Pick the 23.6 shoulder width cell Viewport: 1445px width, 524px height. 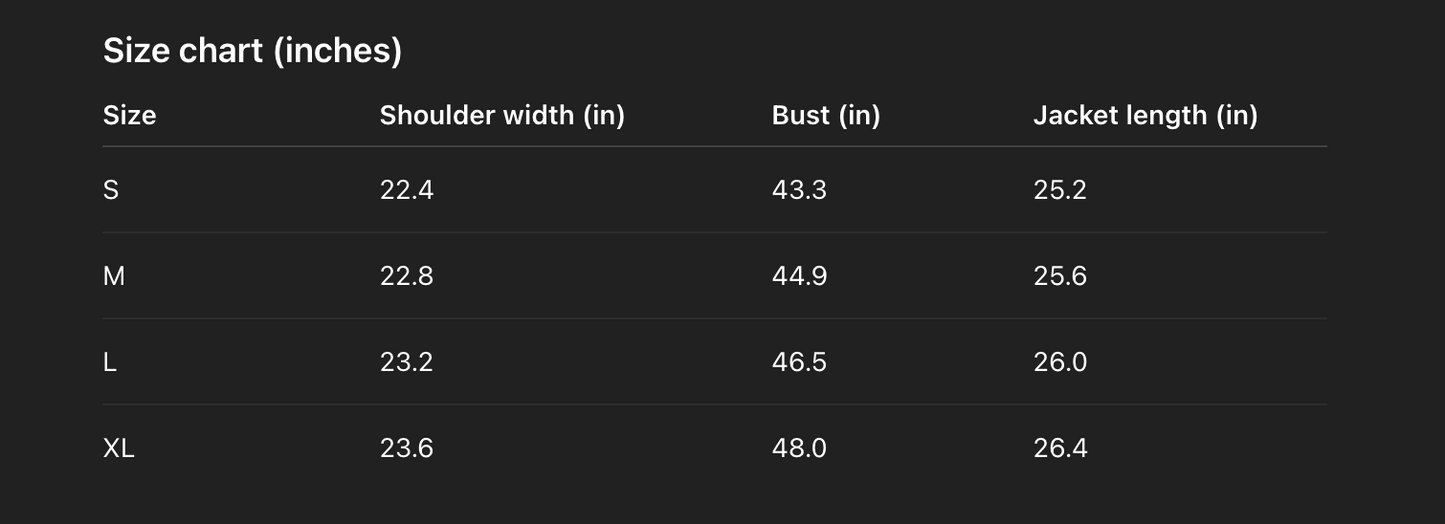[406, 448]
